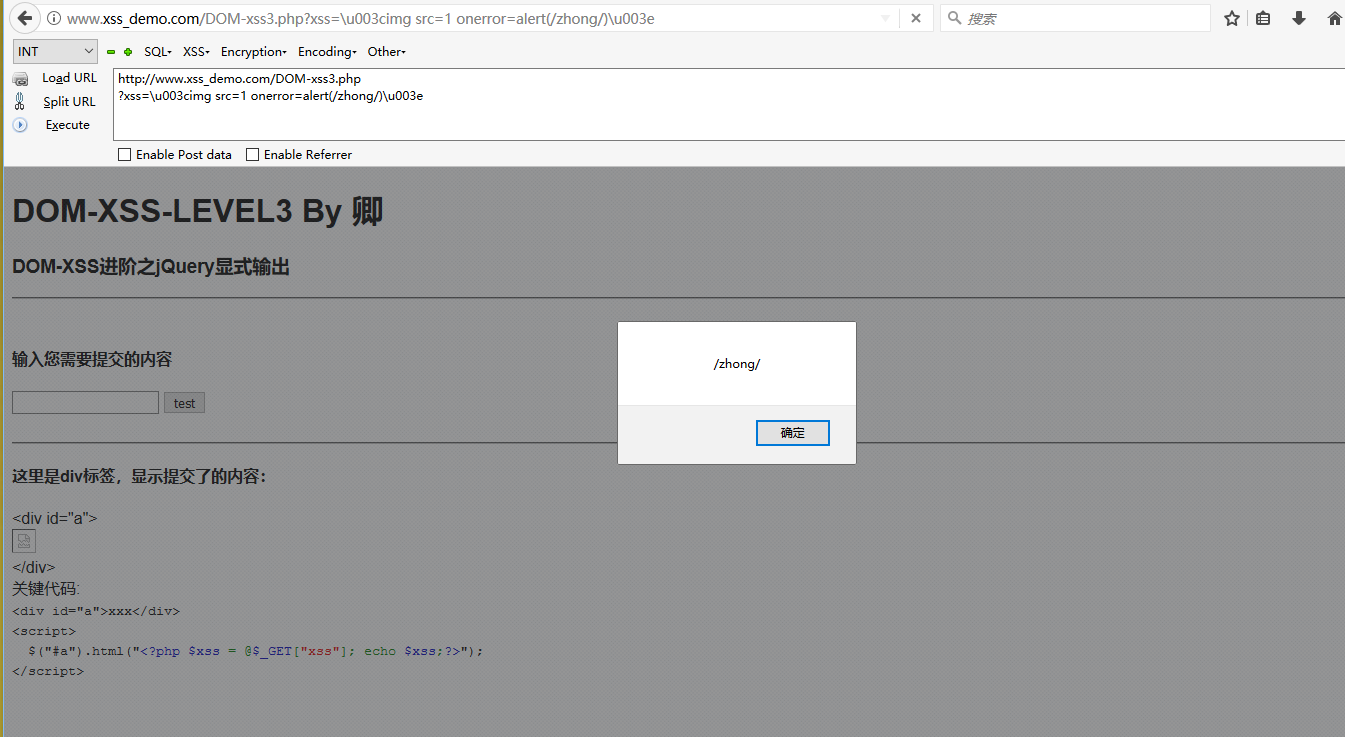Click the 关键代码 label
The image size is (1345, 737).
pos(46,589)
